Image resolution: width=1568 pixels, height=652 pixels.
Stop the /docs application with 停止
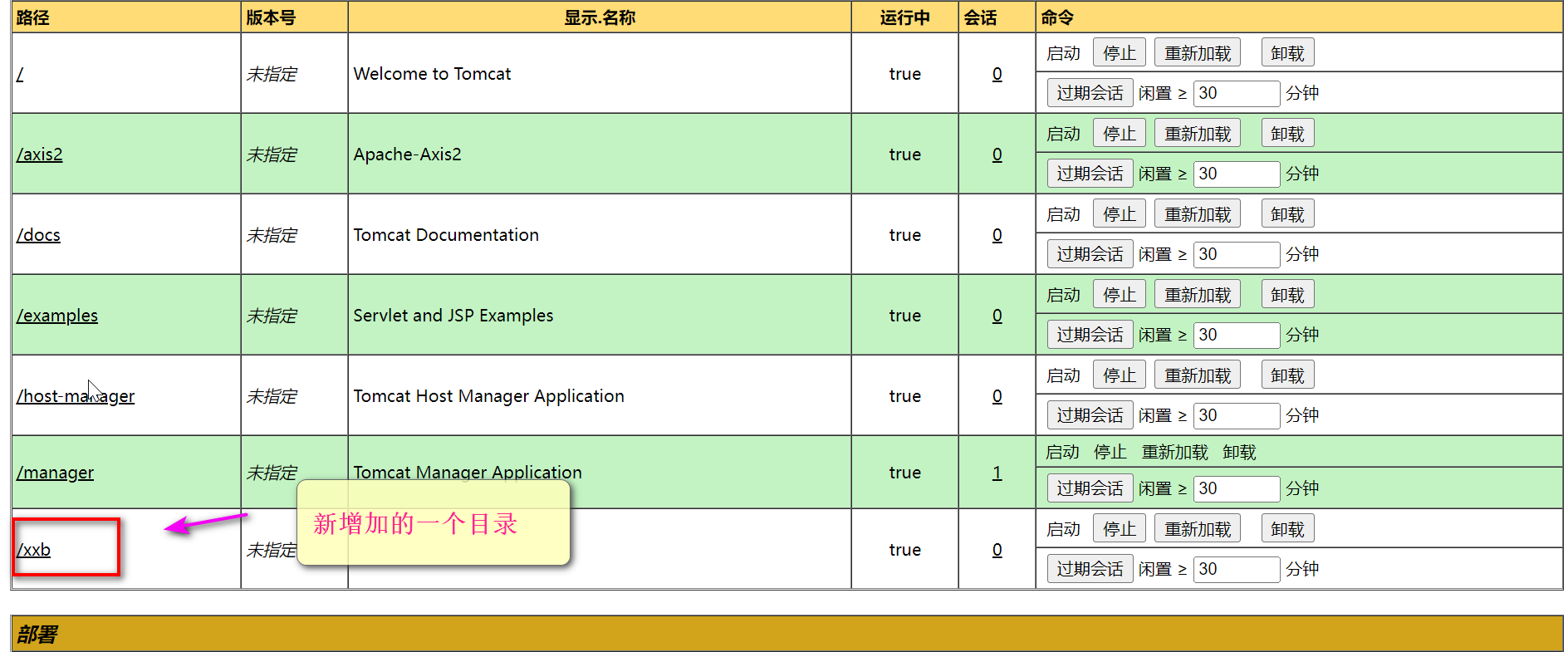click(1119, 214)
